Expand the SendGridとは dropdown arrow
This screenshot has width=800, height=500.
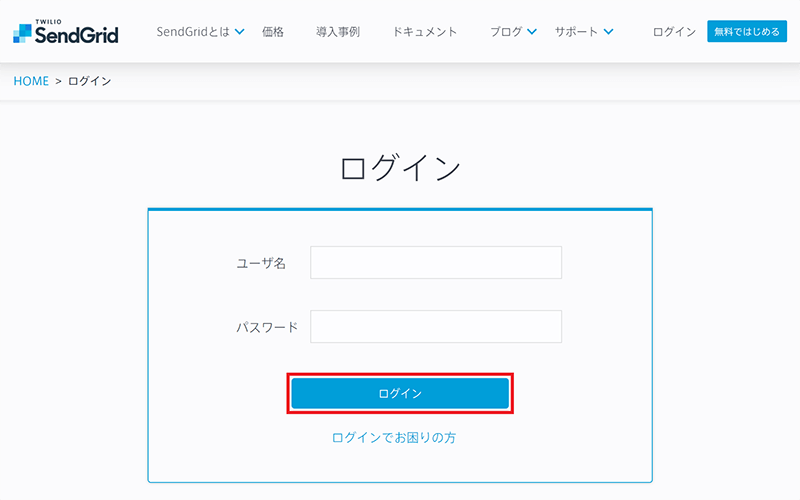239,32
